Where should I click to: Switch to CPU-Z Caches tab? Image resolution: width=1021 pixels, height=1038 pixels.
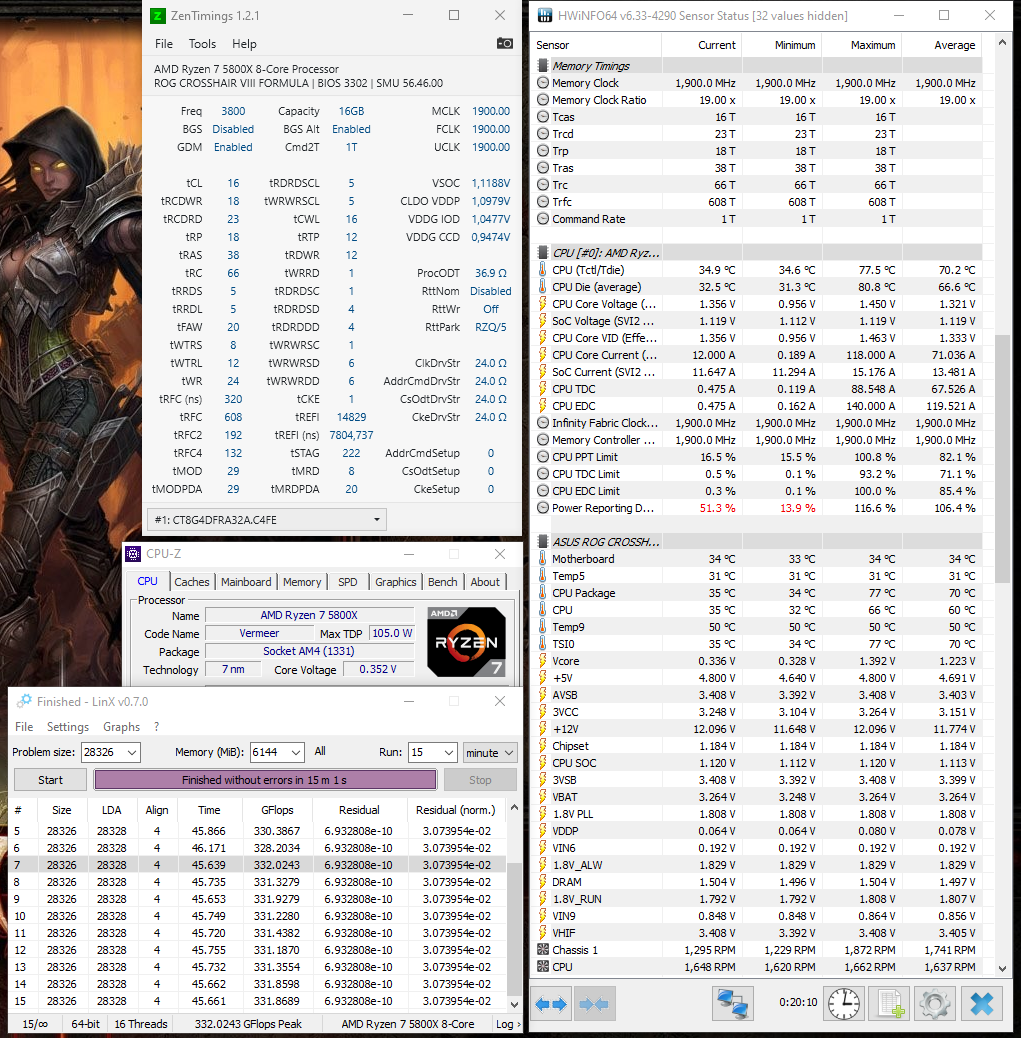[191, 581]
